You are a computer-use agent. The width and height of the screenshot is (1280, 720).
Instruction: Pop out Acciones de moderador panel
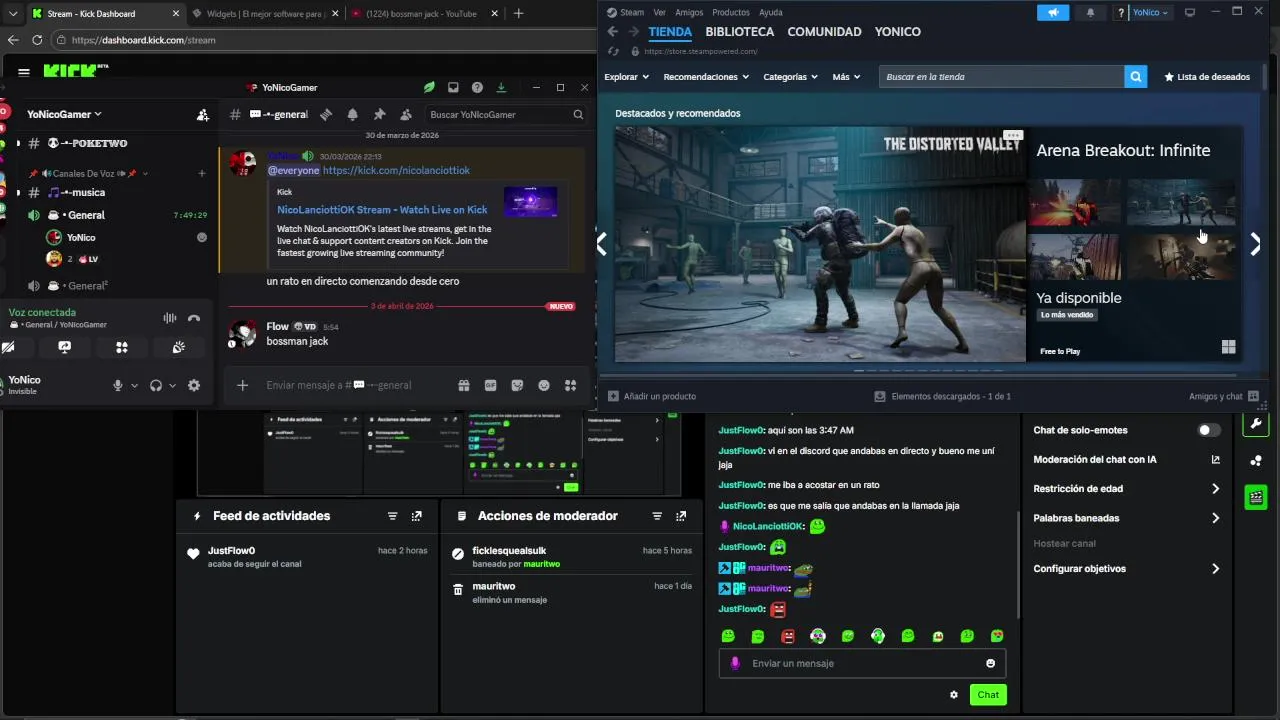681,516
